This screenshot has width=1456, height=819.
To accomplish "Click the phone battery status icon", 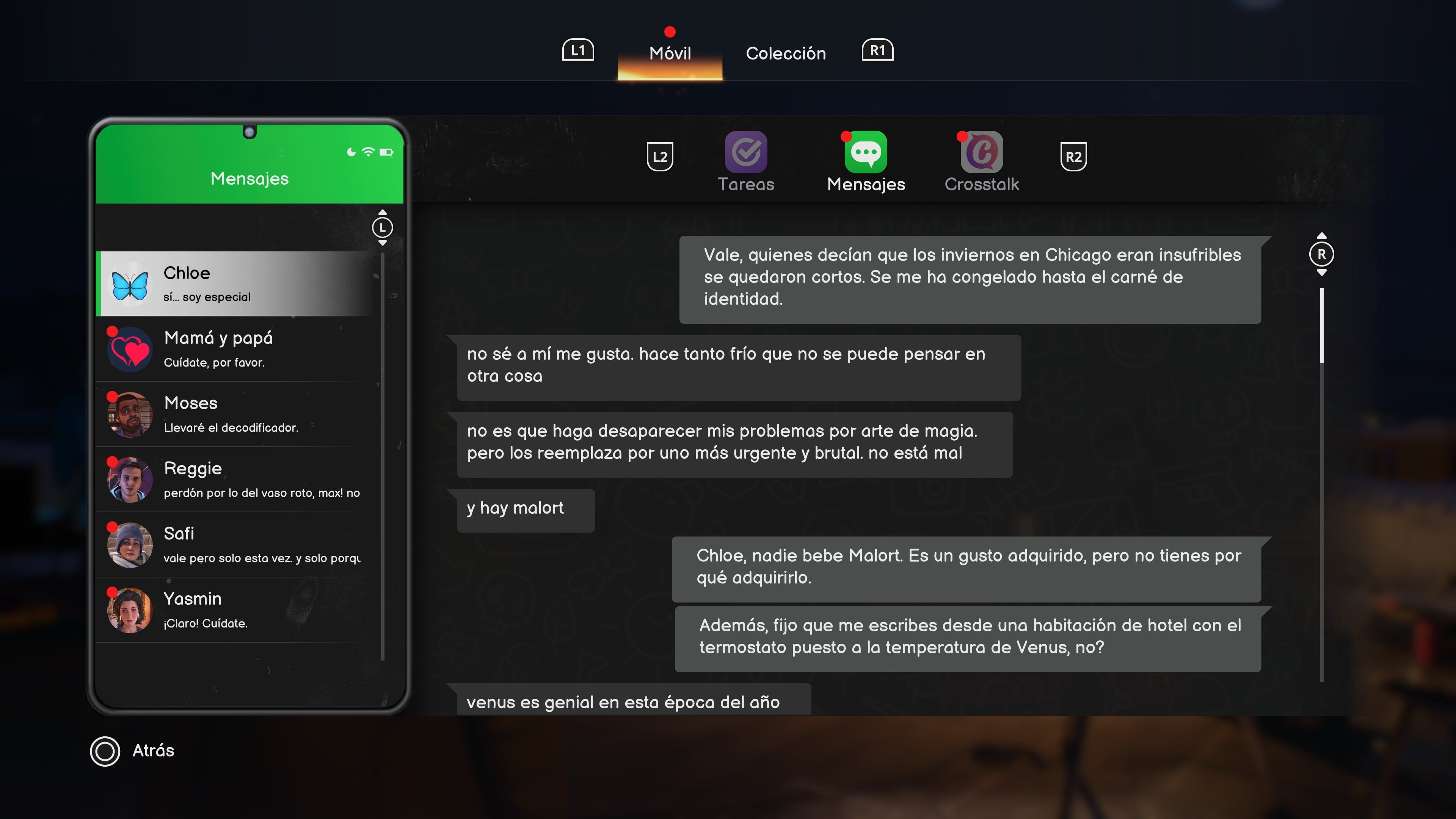I will pos(387,152).
